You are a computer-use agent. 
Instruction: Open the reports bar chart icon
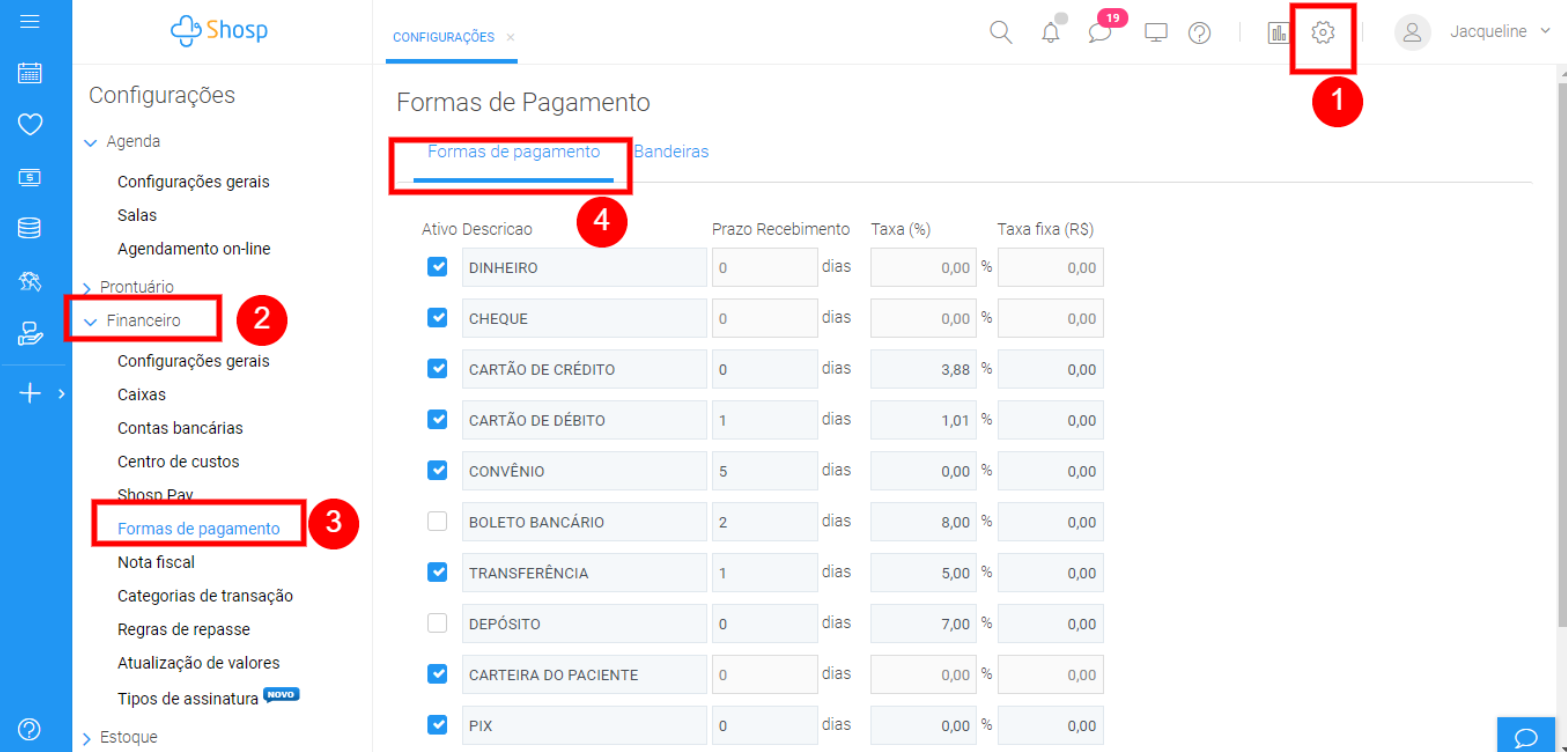pos(1278,33)
